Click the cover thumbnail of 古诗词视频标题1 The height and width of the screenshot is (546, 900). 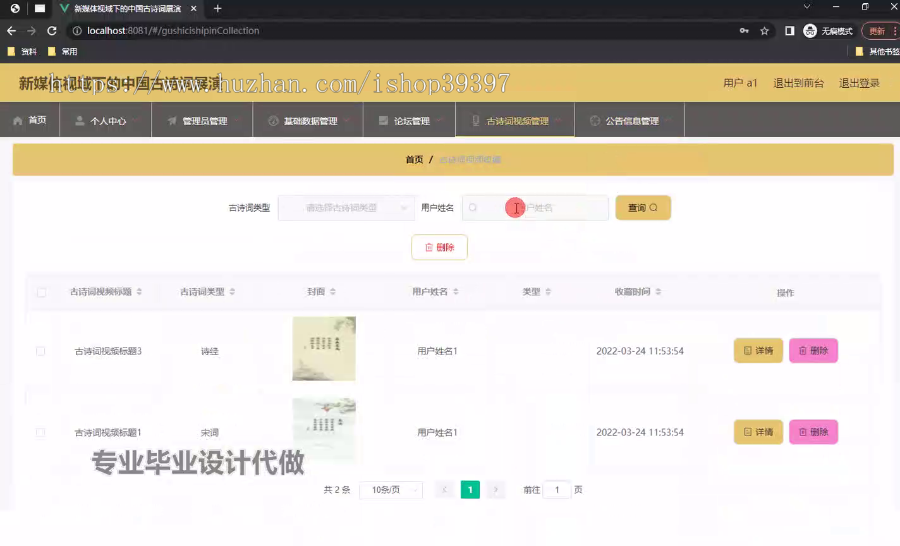(x=324, y=430)
